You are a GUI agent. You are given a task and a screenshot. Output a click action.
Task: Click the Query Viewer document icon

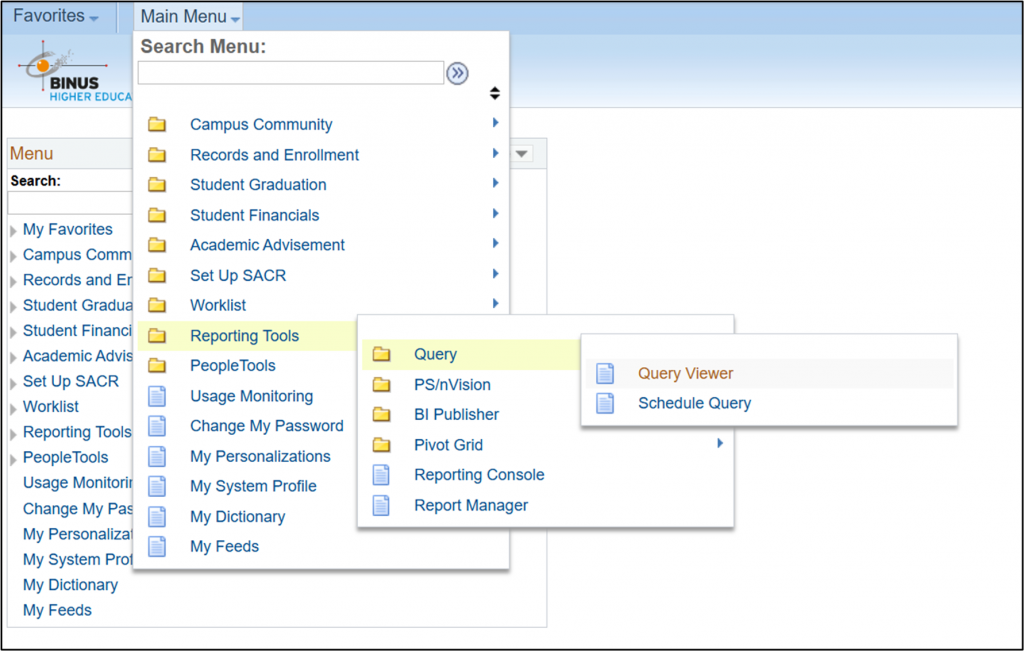click(605, 374)
